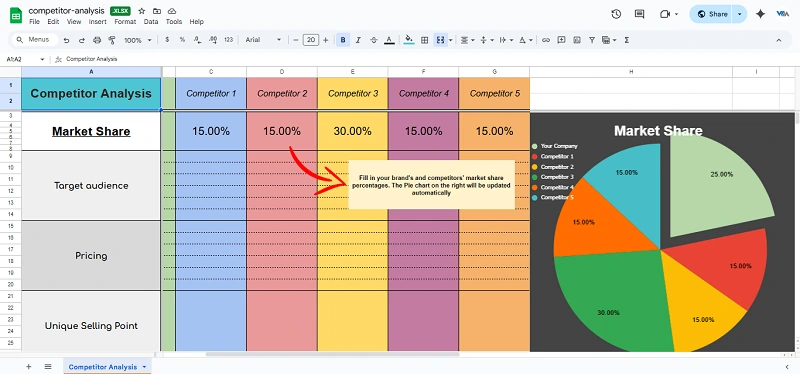The height and width of the screenshot is (374, 800).
Task: Open the fill color picker
Action: (x=409, y=40)
